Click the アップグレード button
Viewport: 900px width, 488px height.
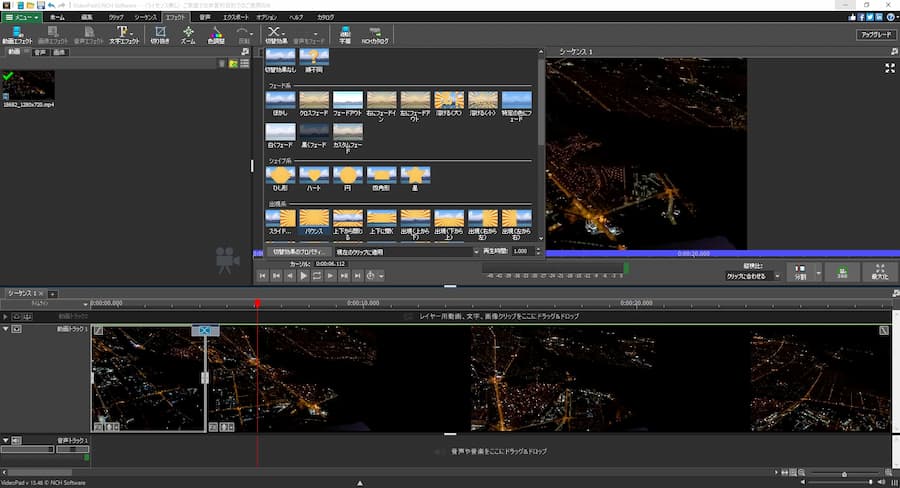click(875, 34)
